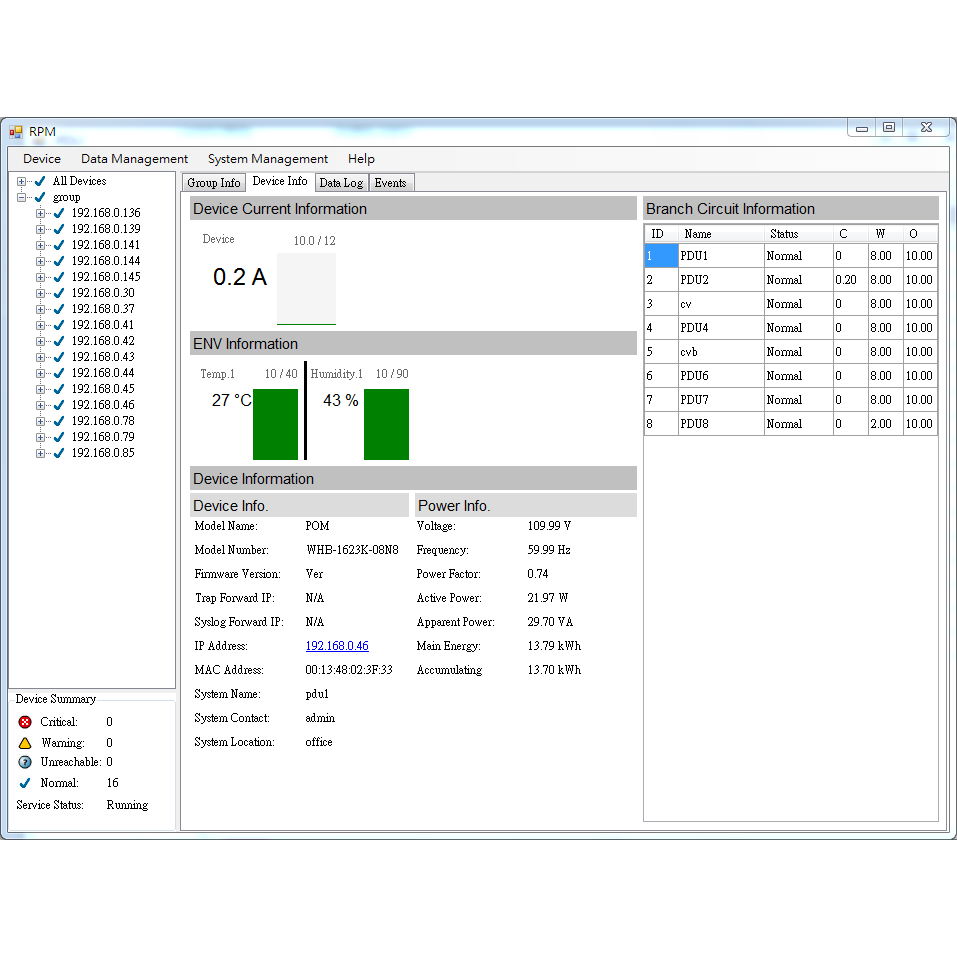Click the status checkmark for 192.168.0.79

click(59, 437)
